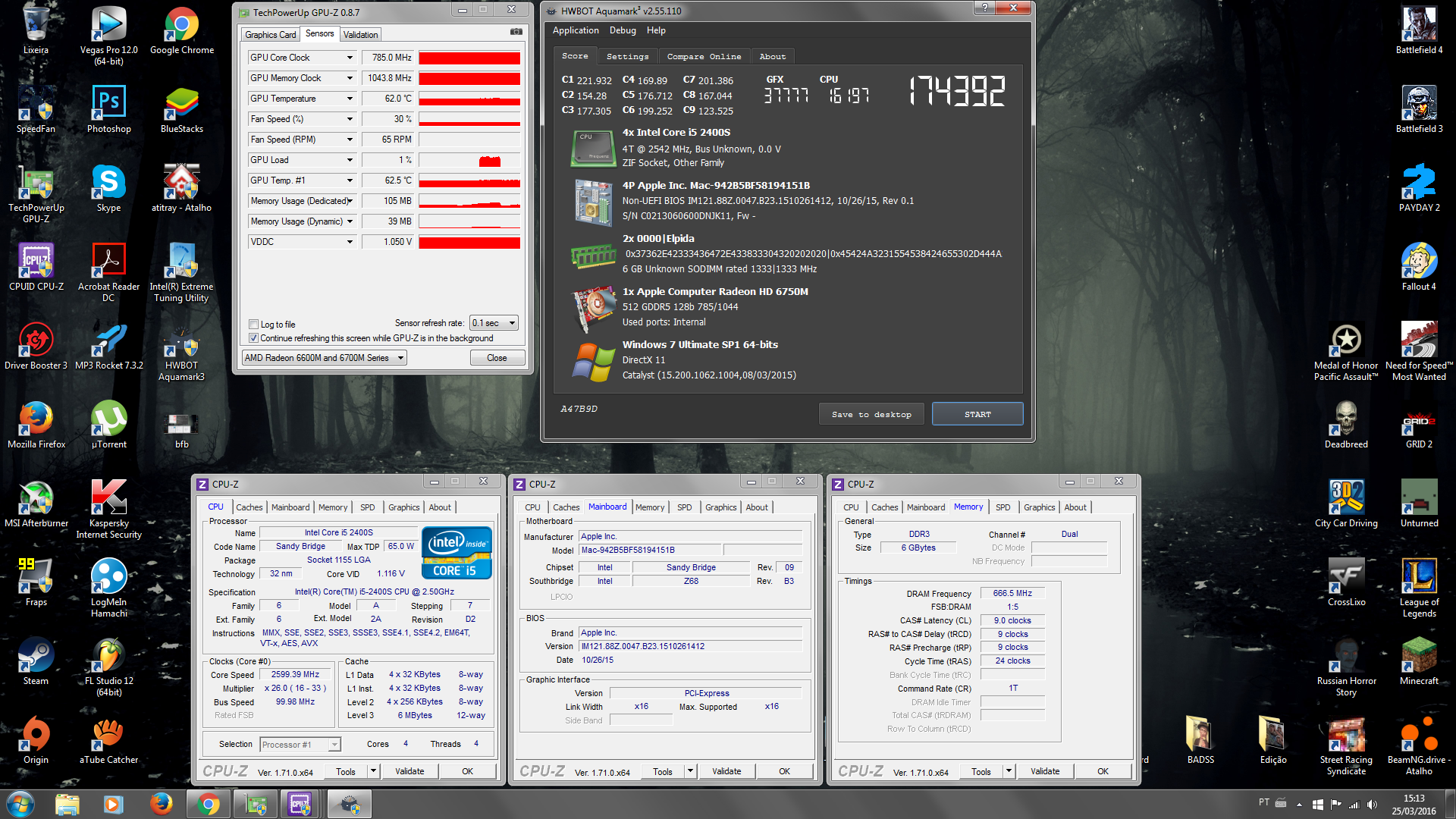The width and height of the screenshot is (1456, 819).
Task: Launch Photoshop from the desktop
Action: (108, 109)
